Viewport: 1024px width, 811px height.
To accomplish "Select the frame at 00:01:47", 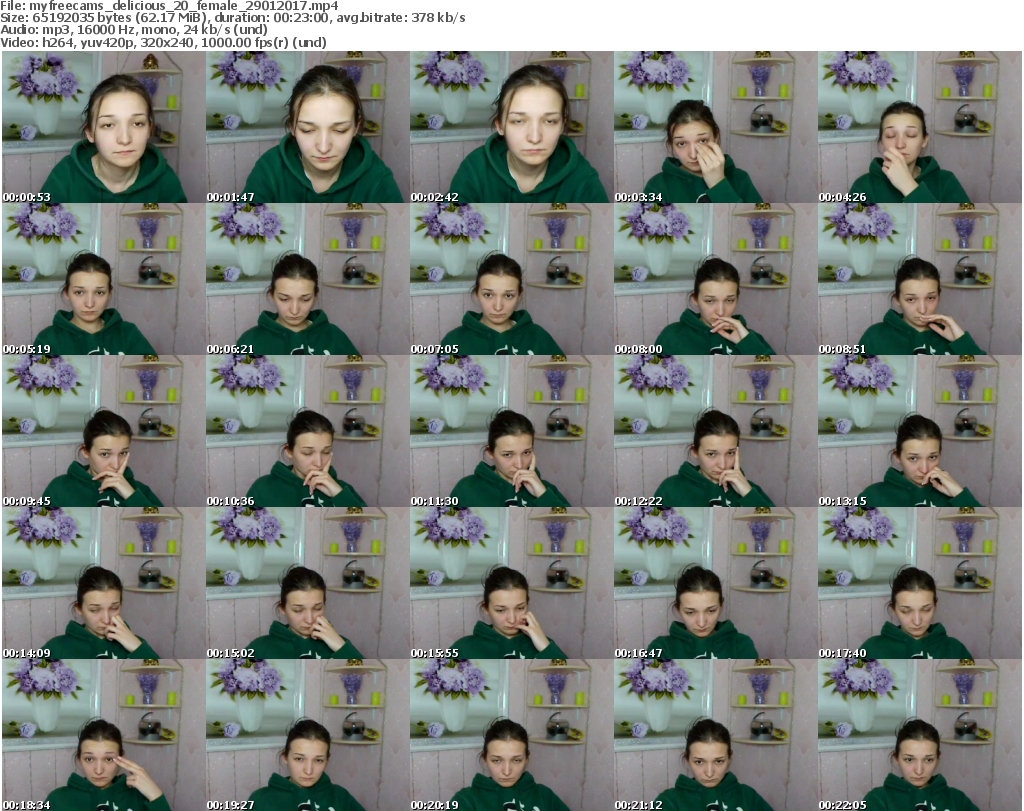I will coord(307,128).
